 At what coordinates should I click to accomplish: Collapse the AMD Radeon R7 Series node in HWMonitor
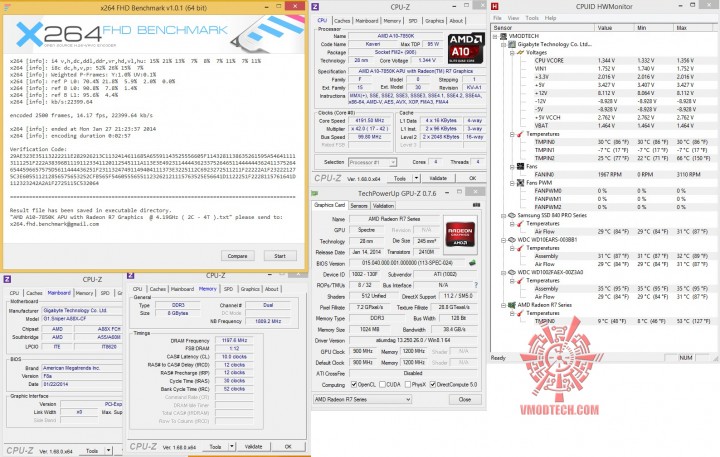pyautogui.click(x=504, y=305)
